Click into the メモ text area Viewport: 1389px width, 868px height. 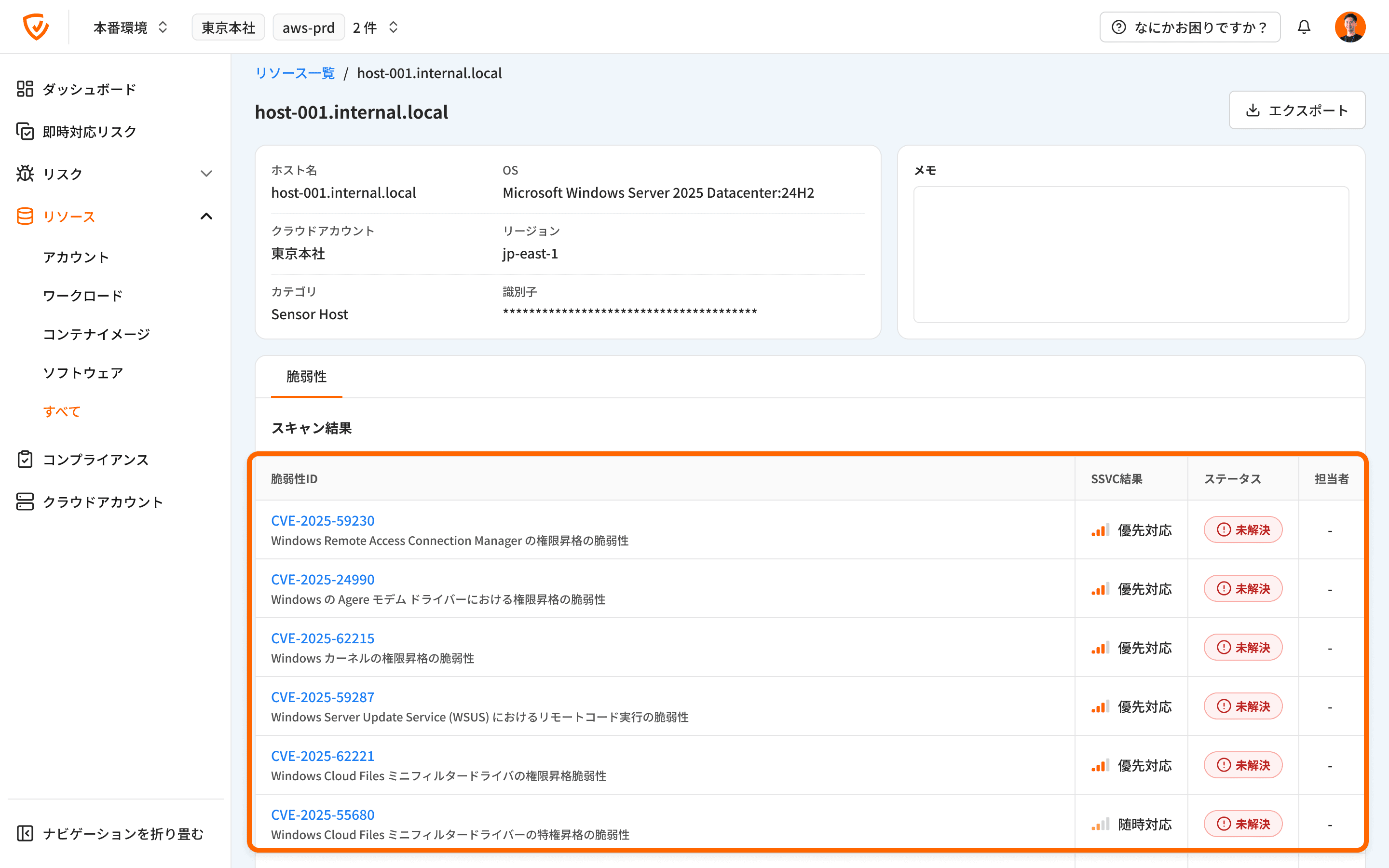(x=1130, y=254)
